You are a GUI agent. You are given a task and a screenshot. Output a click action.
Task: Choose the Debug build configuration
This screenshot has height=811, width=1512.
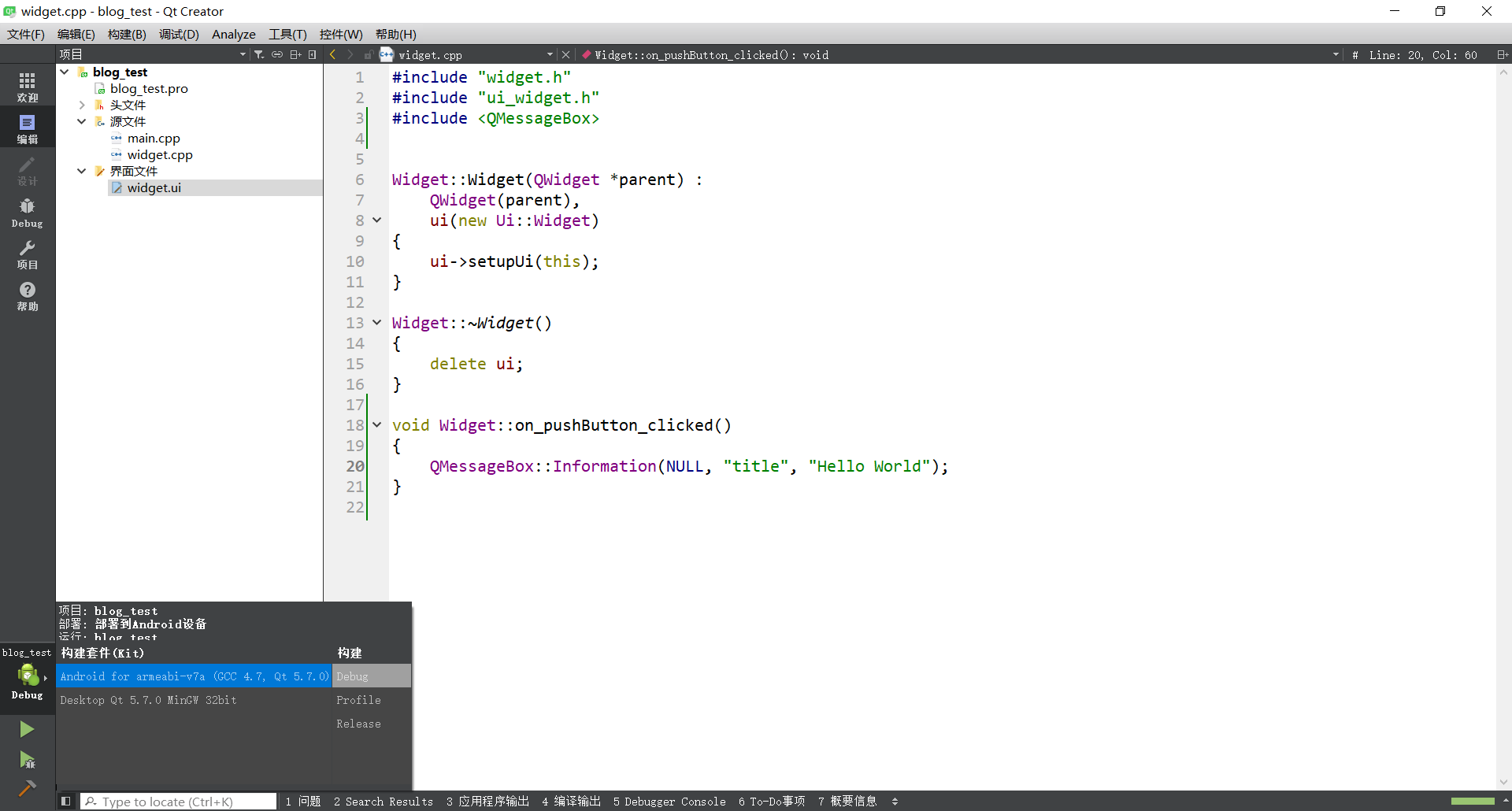pyautogui.click(x=372, y=676)
